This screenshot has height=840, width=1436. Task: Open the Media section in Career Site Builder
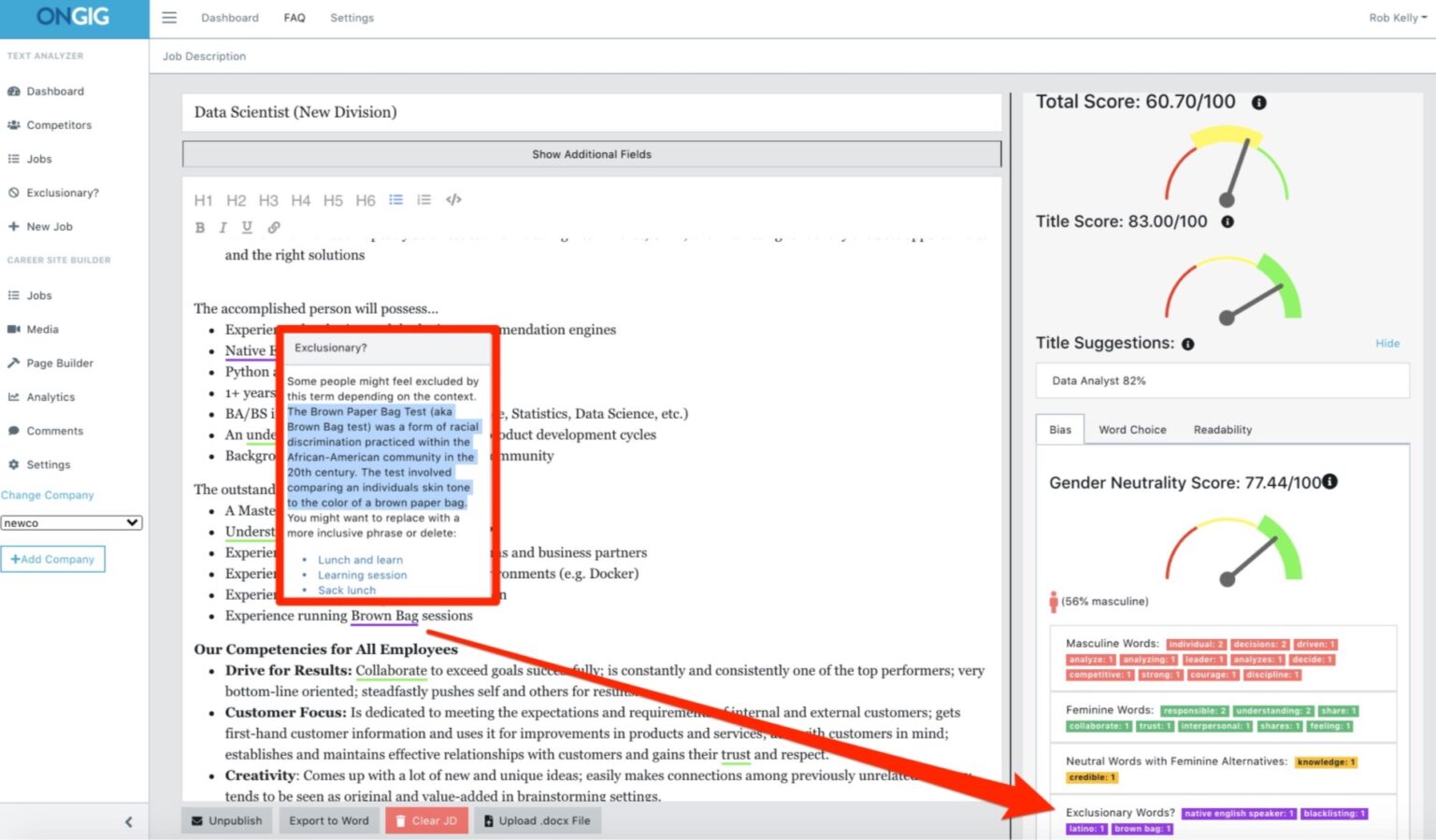(x=43, y=329)
